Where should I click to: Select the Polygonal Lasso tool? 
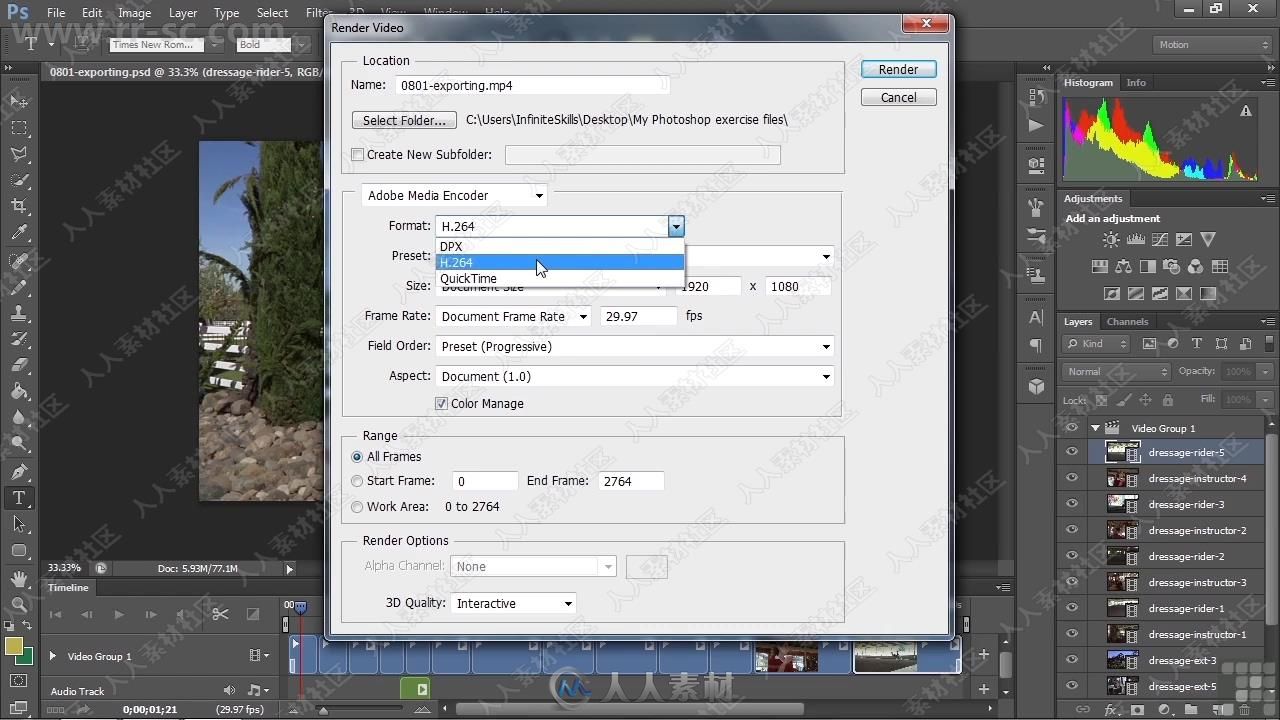tap(19, 154)
